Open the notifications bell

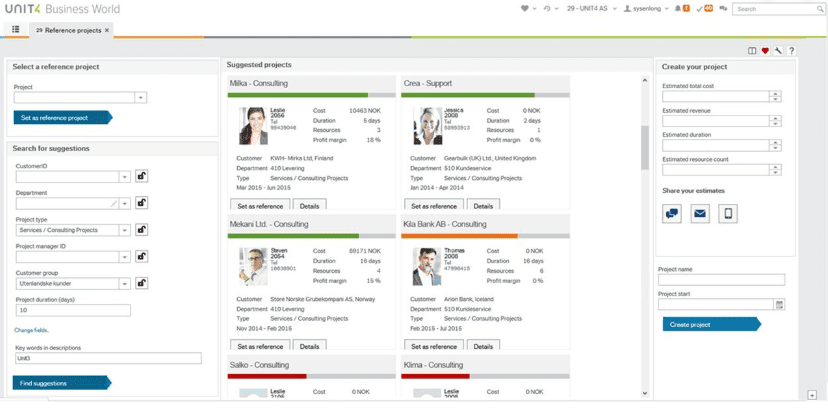(682, 8)
